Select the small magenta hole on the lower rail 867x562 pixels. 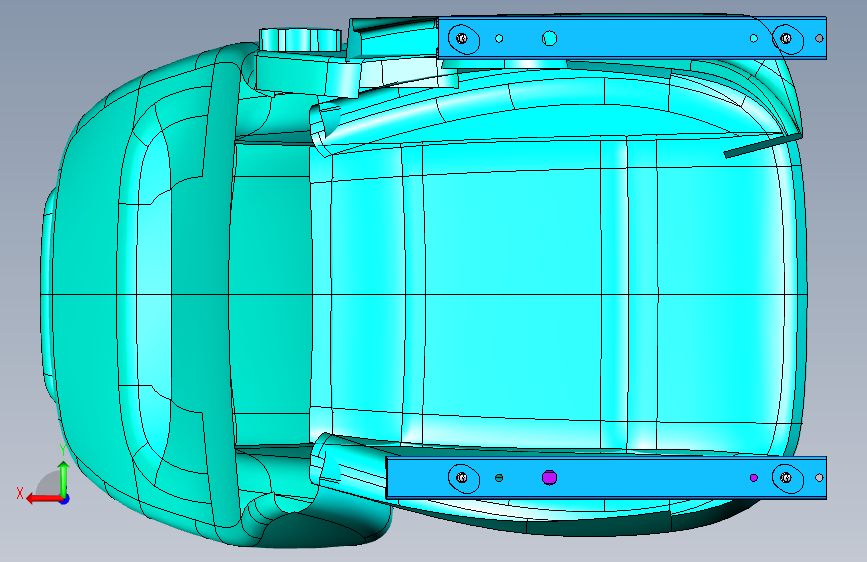tap(754, 477)
